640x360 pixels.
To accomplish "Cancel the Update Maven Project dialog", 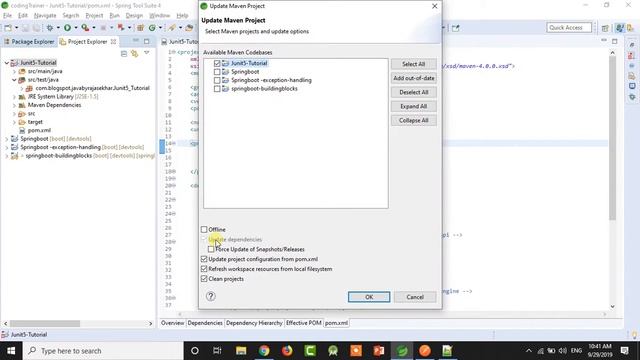I will point(415,297).
